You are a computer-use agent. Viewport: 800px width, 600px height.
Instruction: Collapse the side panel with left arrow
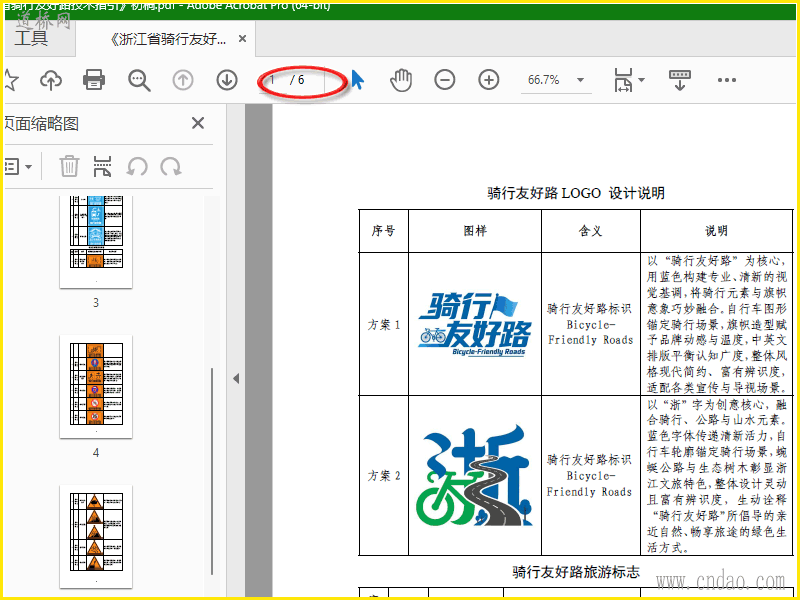(236, 379)
